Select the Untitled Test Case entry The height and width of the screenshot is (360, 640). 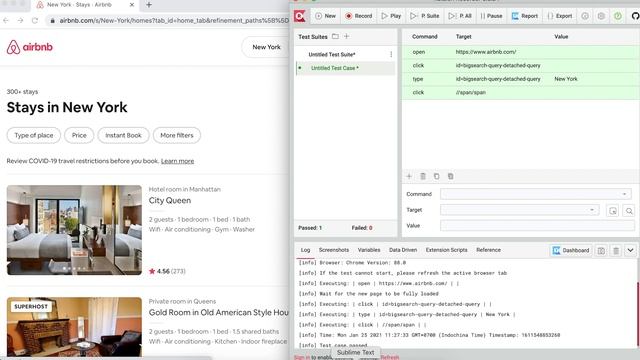(345, 68)
